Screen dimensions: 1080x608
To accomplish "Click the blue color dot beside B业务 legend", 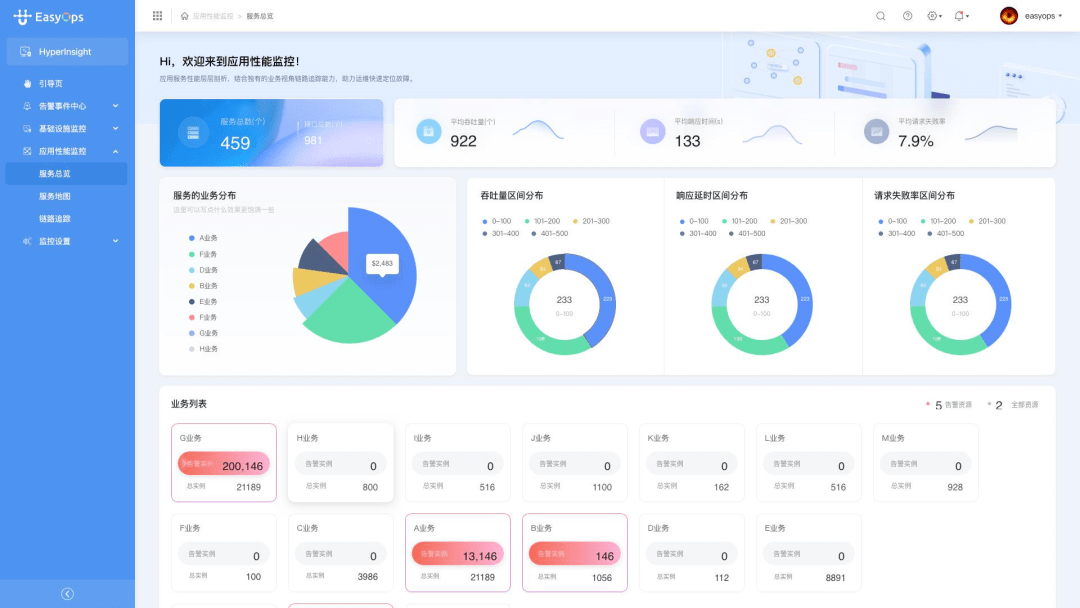I will (x=192, y=285).
